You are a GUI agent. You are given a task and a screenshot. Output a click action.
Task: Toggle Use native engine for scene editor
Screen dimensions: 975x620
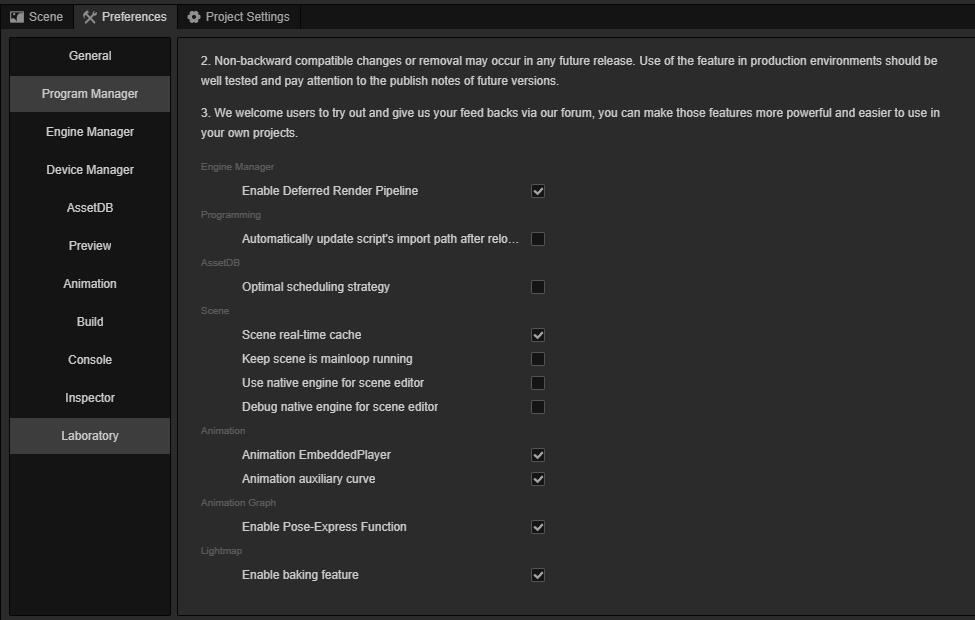pos(538,382)
